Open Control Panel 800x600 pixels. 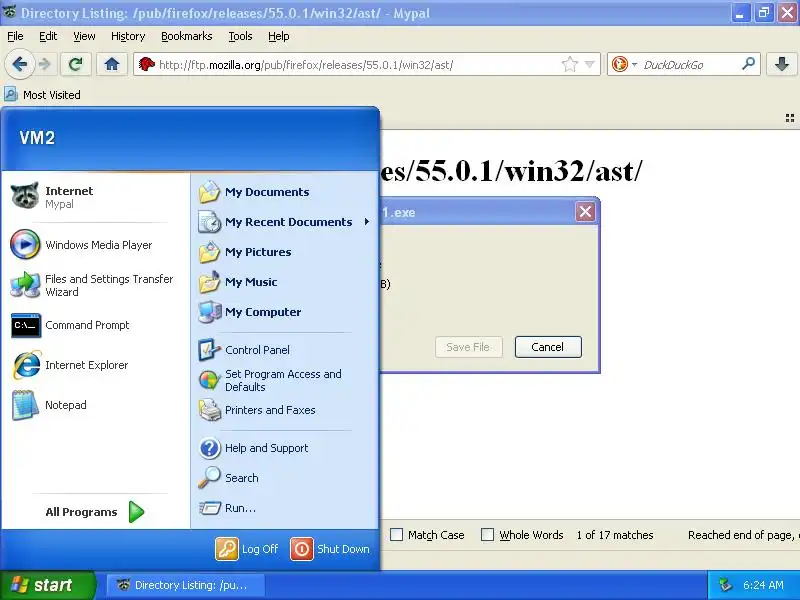[x=285, y=350]
